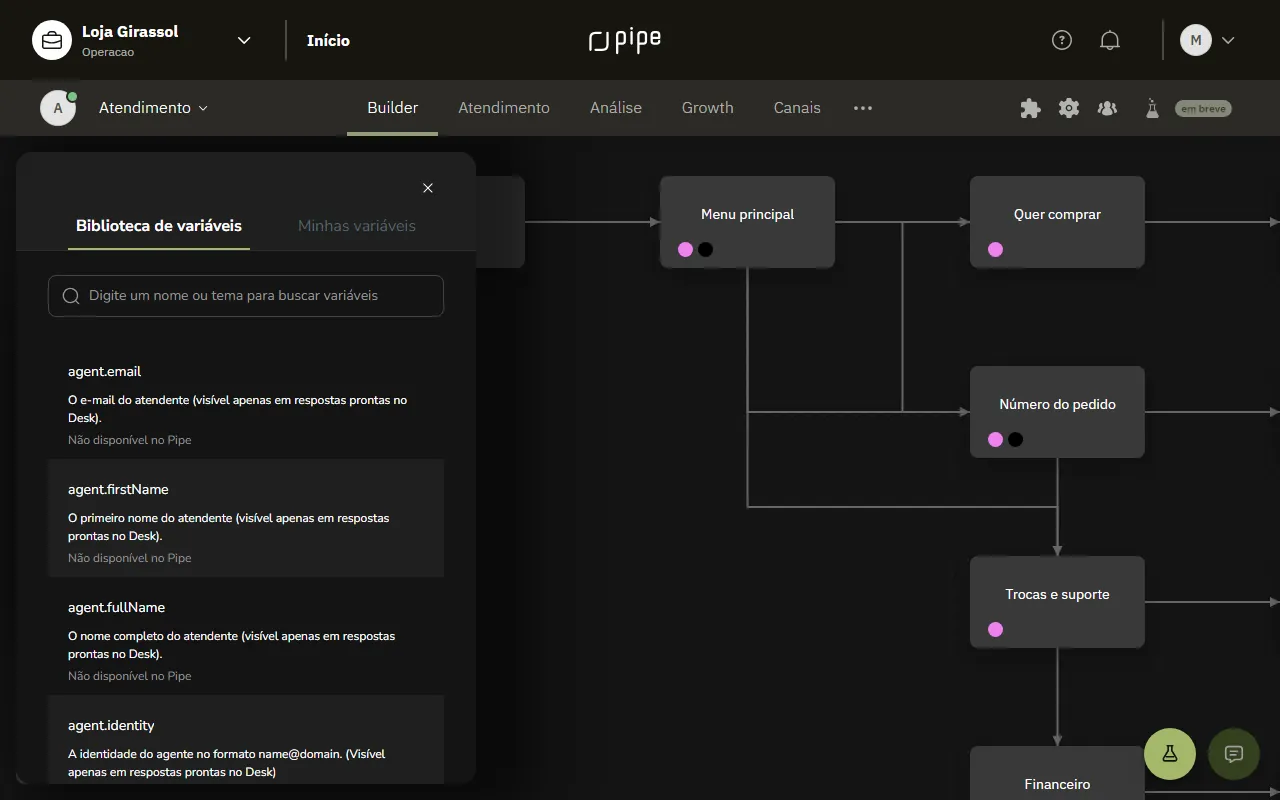Open the Quer comprar block
Image resolution: width=1280 pixels, height=800 pixels.
point(1057,222)
